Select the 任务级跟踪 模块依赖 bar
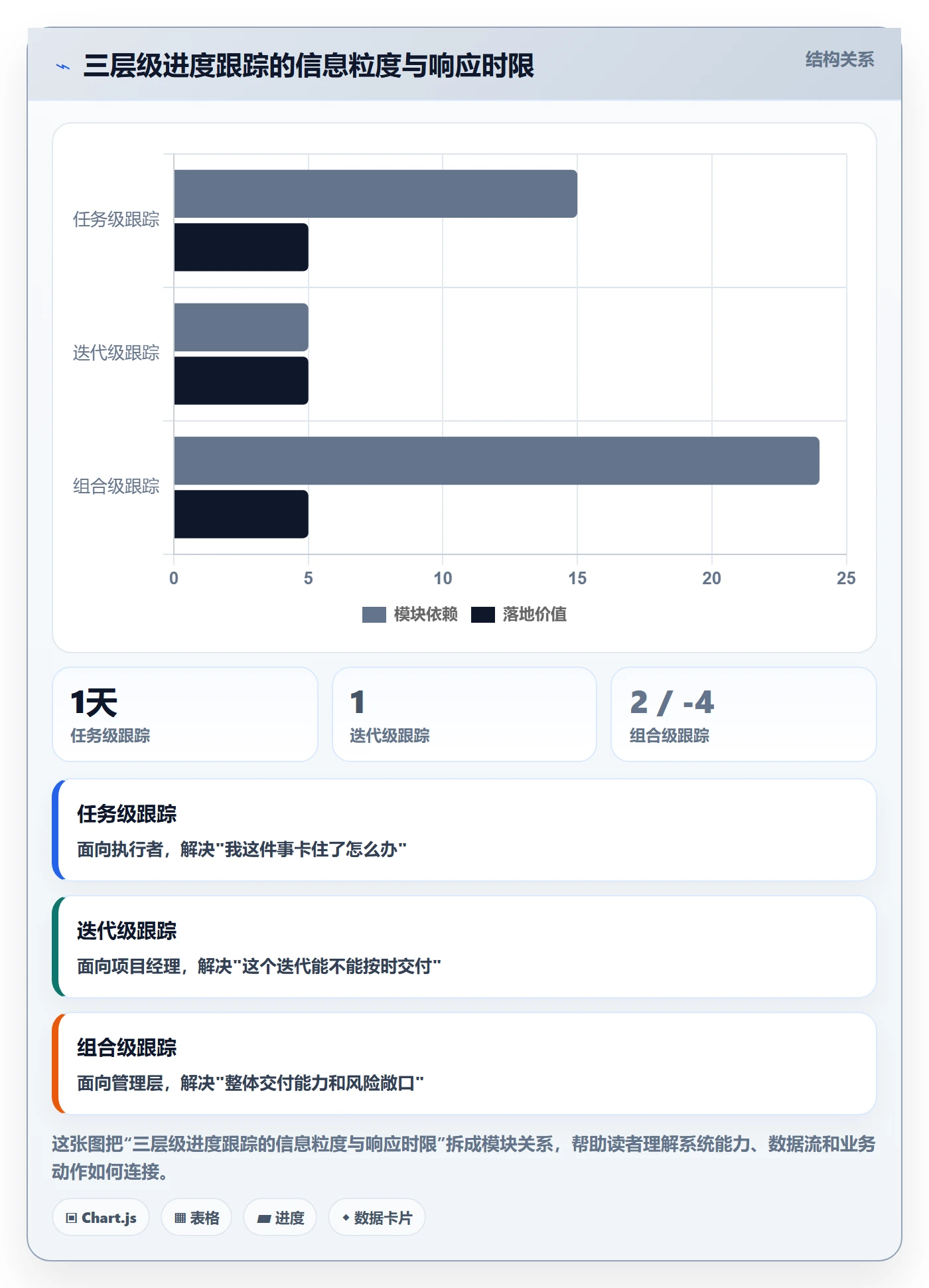 click(376, 194)
